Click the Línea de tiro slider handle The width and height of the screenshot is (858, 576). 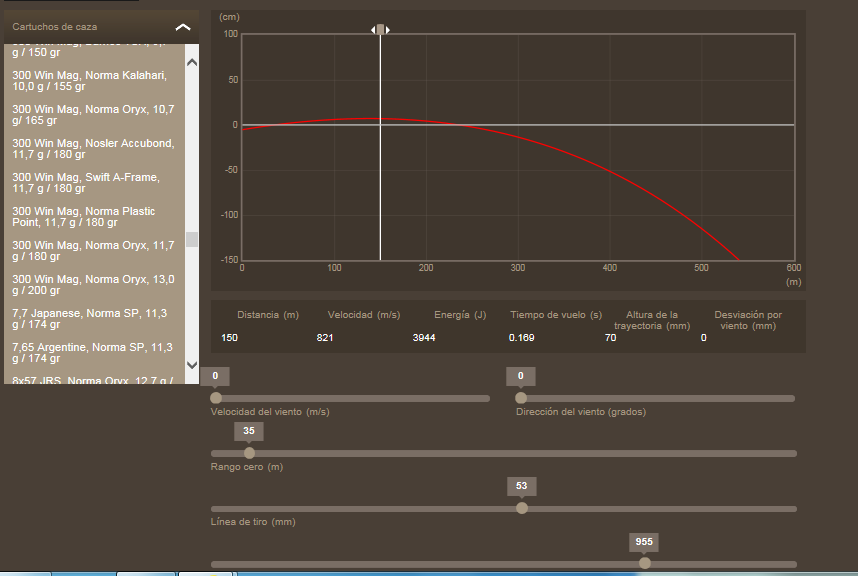[522, 508]
